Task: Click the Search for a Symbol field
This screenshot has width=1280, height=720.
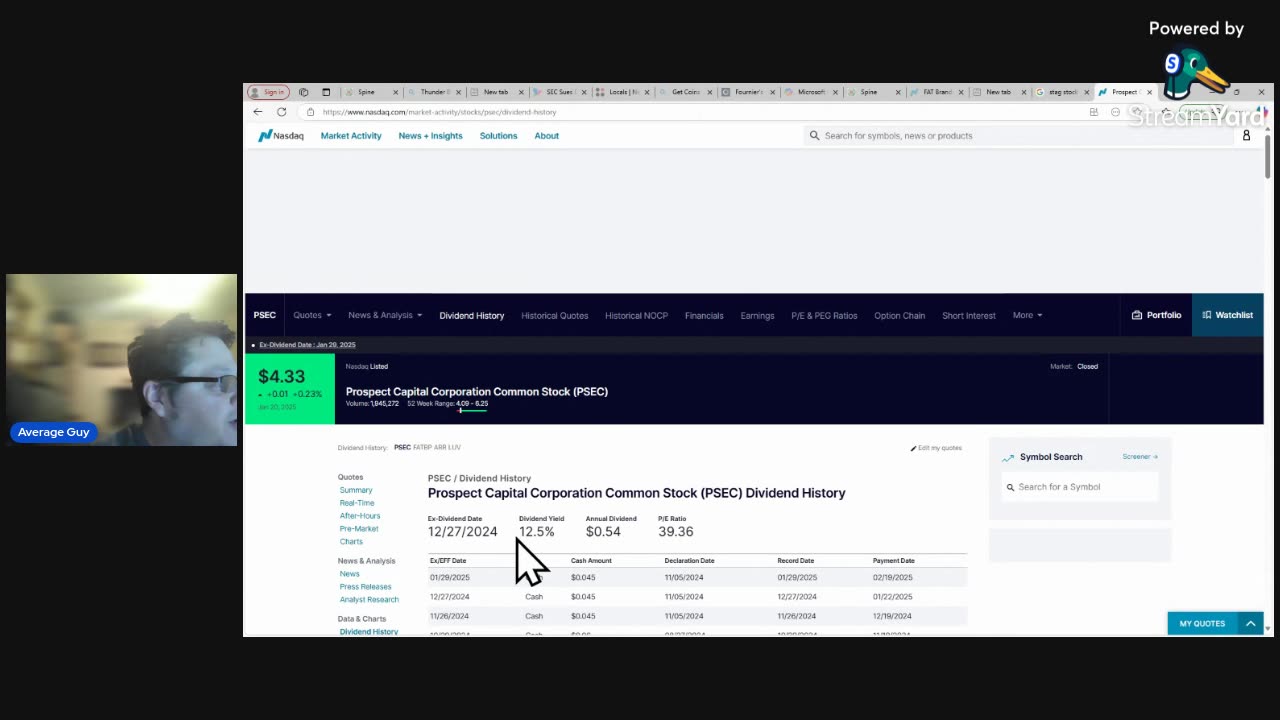Action: (1080, 487)
